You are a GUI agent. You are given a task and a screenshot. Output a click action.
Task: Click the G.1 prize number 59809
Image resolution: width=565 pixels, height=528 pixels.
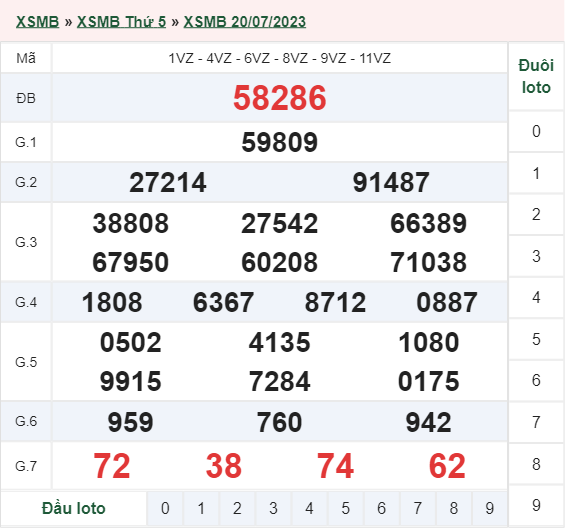coord(280,142)
